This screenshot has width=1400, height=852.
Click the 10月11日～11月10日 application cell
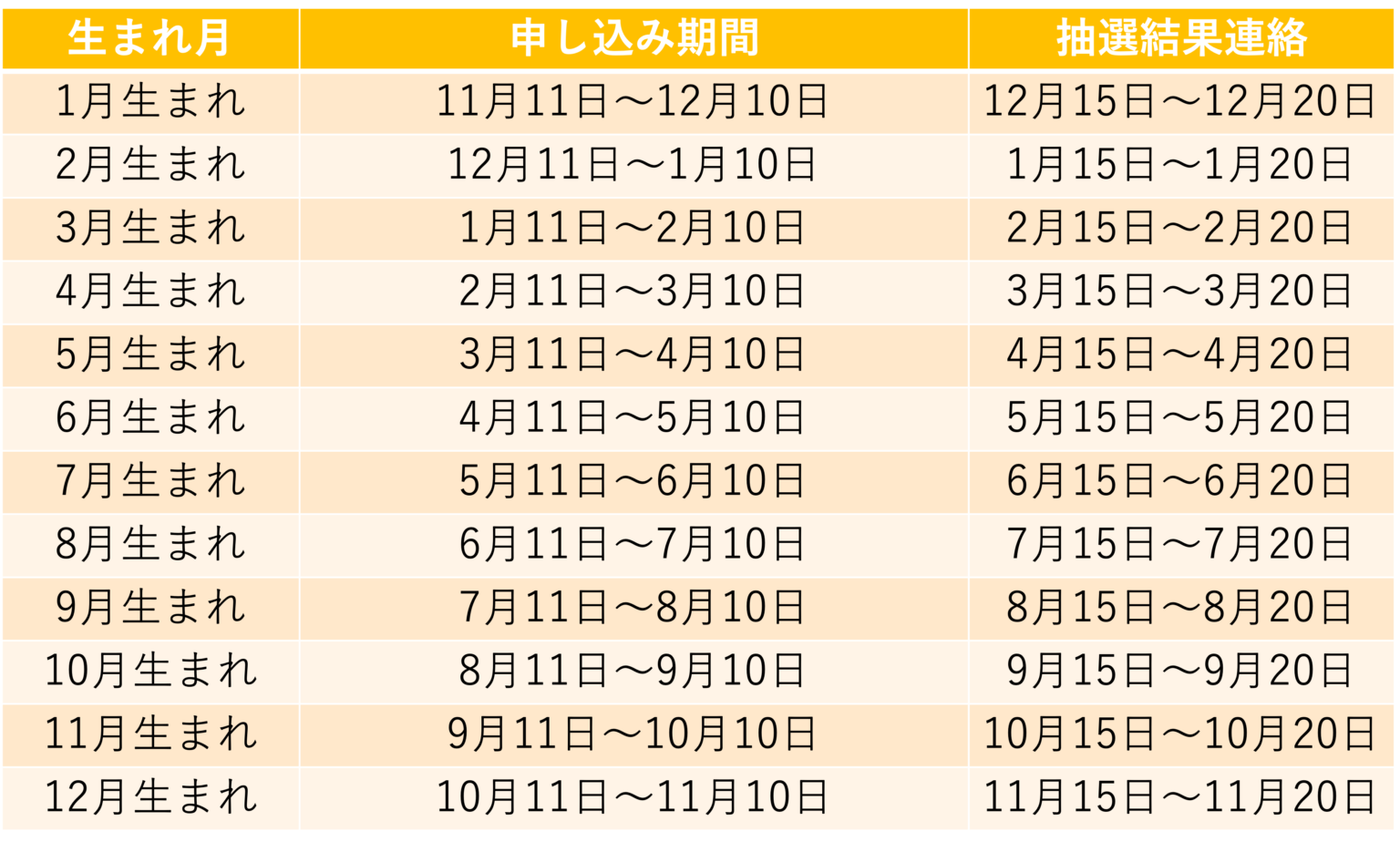point(633,797)
